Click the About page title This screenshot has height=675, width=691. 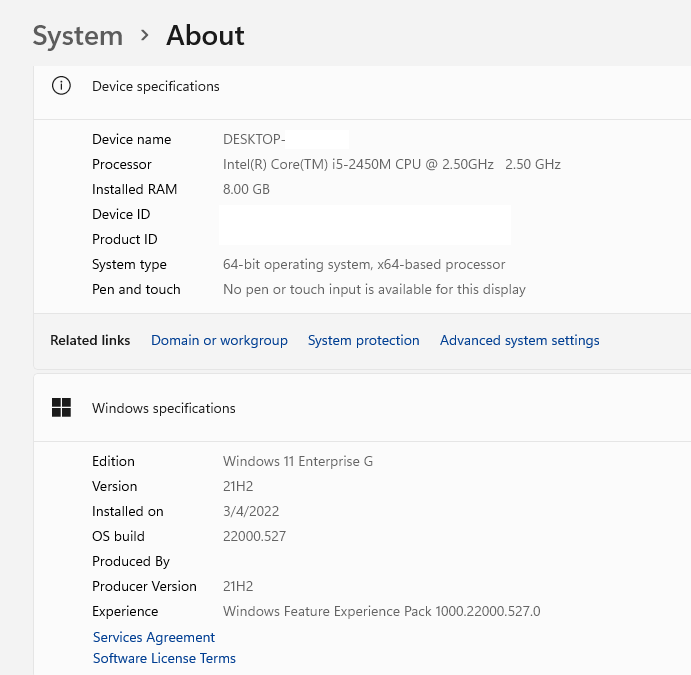(x=205, y=36)
